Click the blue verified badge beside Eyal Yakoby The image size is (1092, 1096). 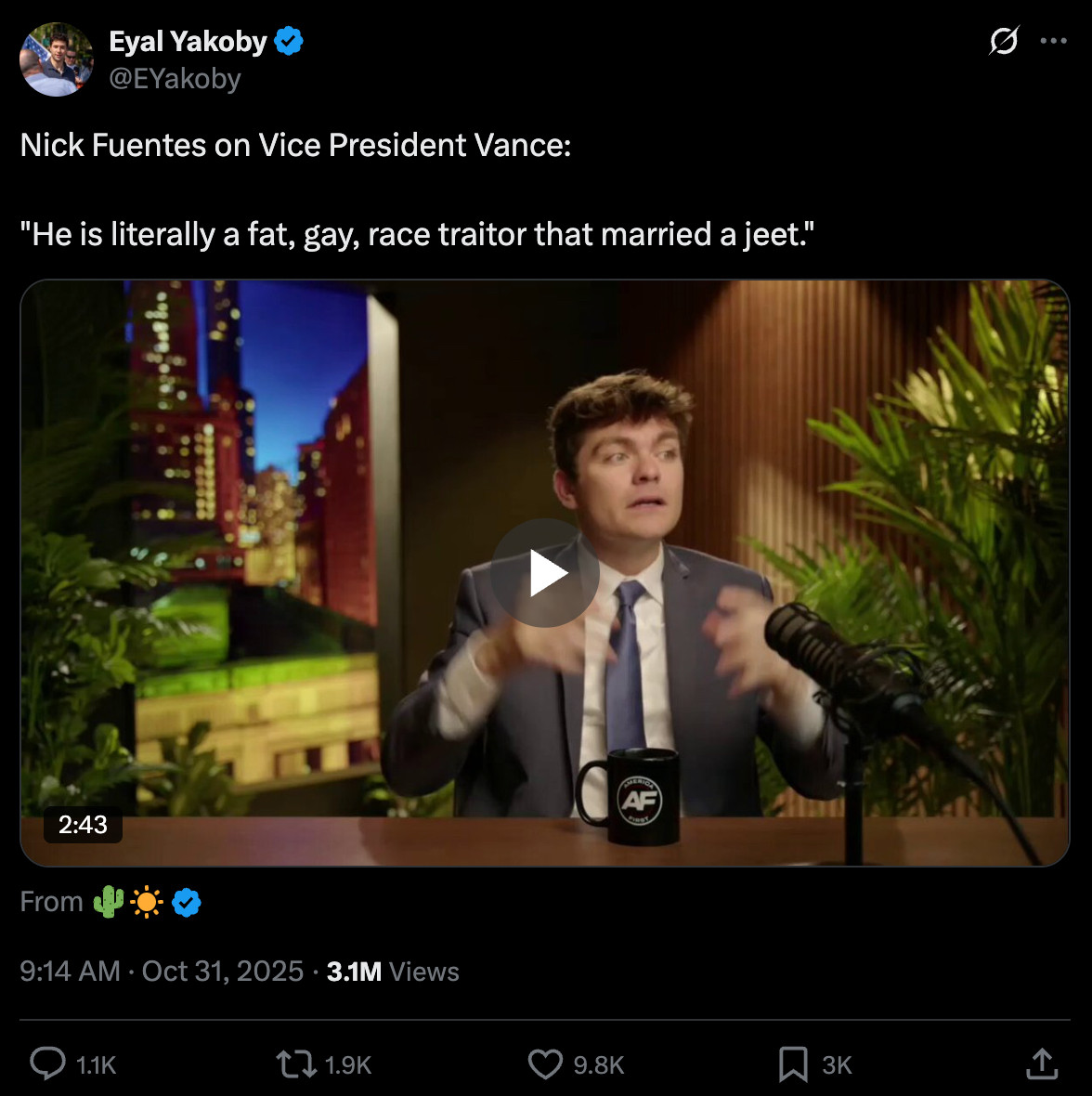[x=289, y=42]
